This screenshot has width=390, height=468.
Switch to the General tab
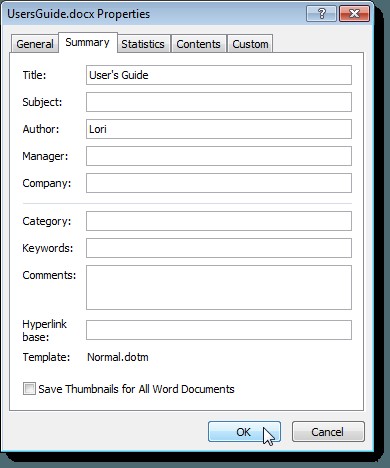coord(35,44)
